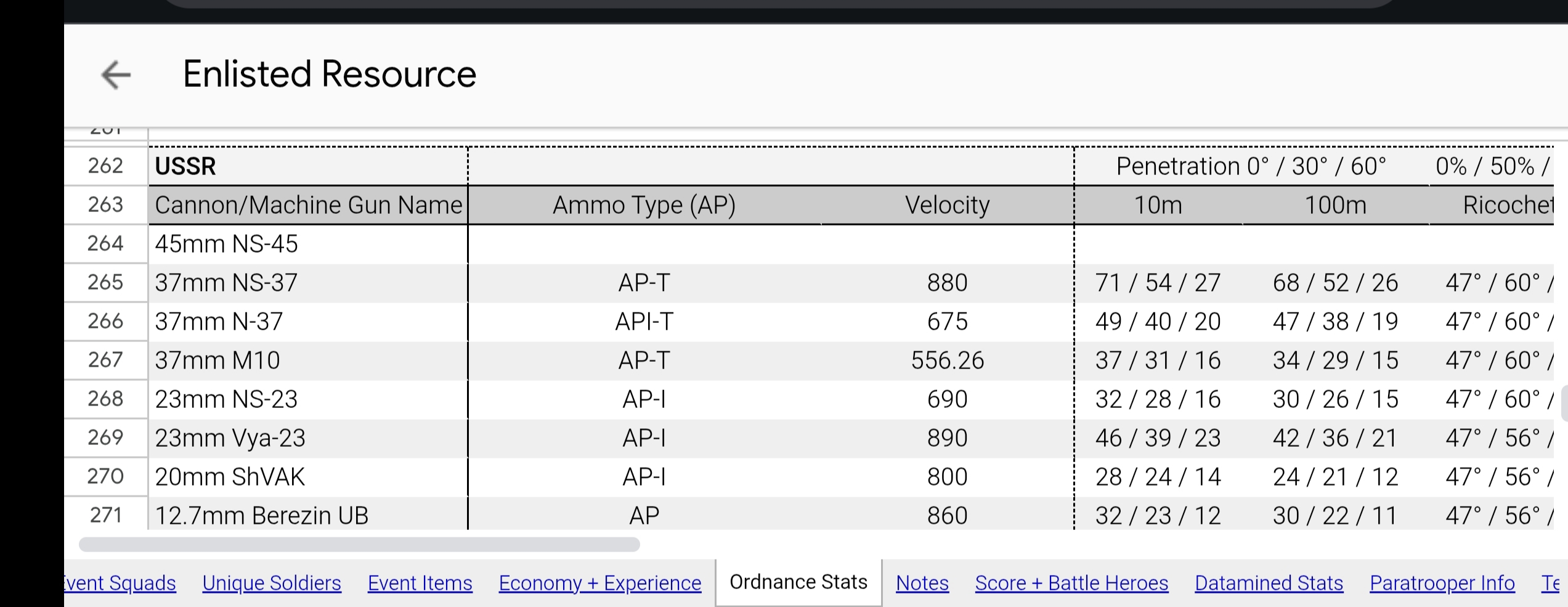1568x607 pixels.
Task: Select the Ordnance Stats tab
Action: point(798,582)
